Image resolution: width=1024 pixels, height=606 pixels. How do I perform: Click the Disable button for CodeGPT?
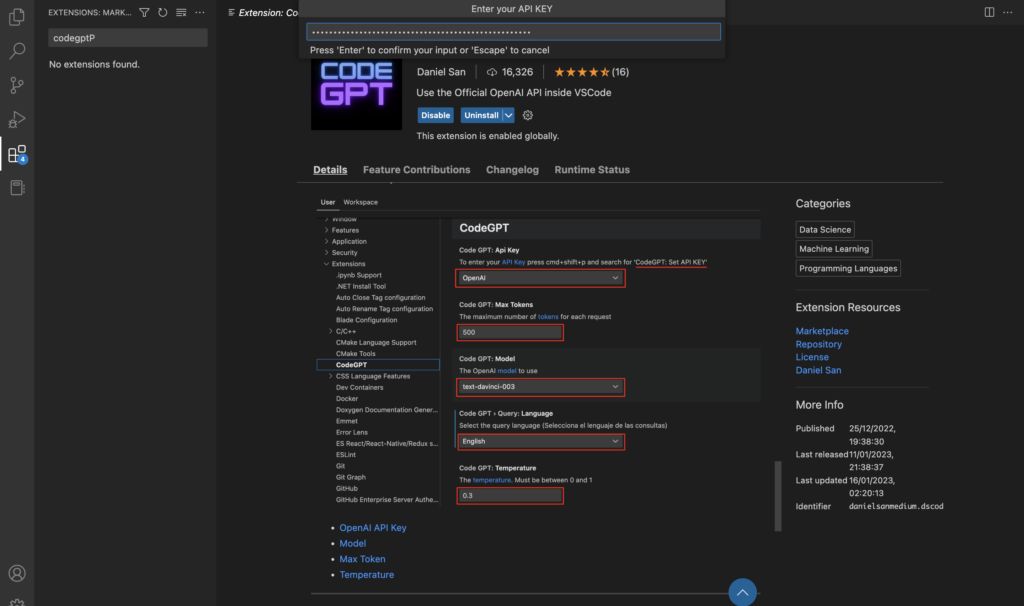pos(435,115)
